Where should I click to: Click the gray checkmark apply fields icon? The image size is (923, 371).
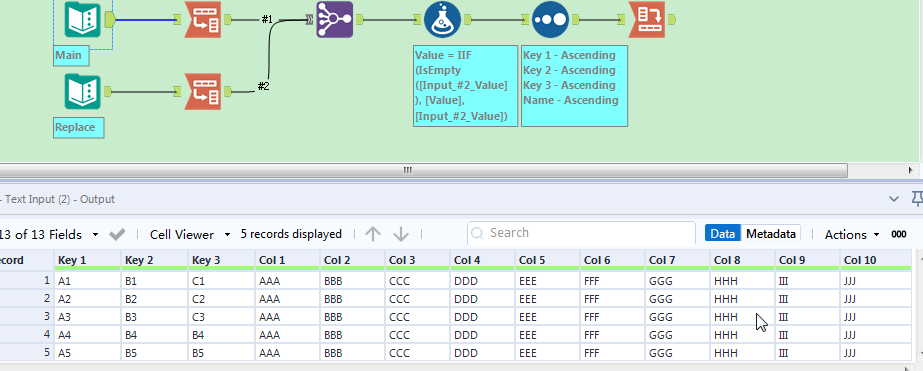(x=117, y=234)
